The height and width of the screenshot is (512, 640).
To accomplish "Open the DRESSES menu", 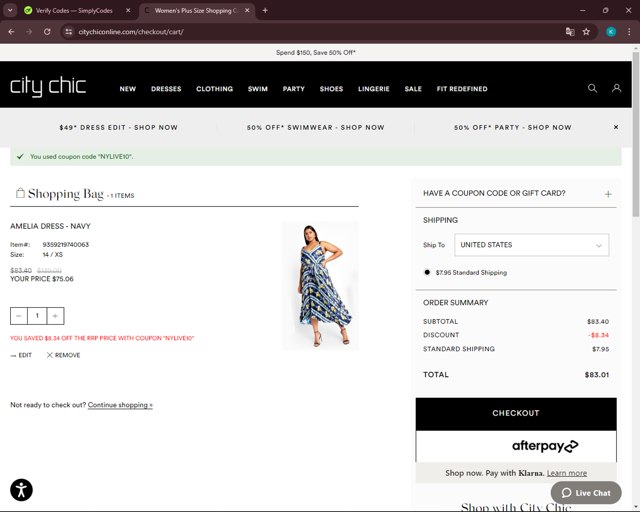I will pyautogui.click(x=166, y=89).
